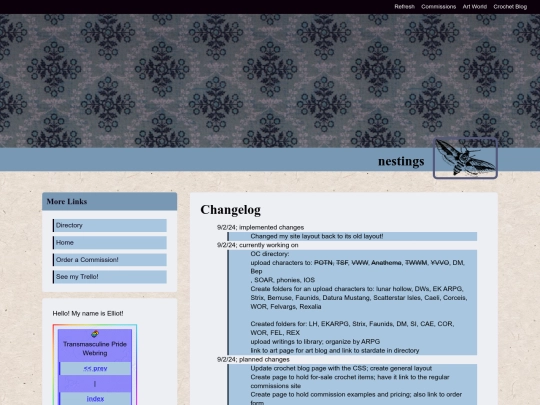Click 'upload writings to library' line
The height and width of the screenshot is (405, 540).
[315, 342]
